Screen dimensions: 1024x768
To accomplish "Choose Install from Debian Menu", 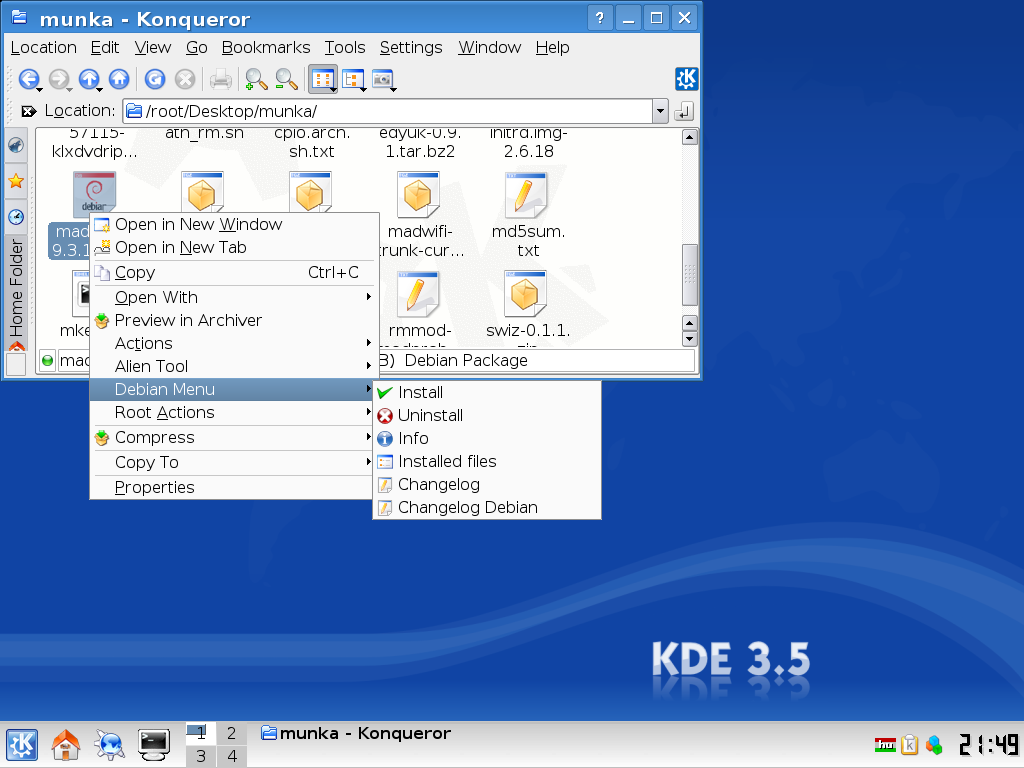I will coord(487,392).
